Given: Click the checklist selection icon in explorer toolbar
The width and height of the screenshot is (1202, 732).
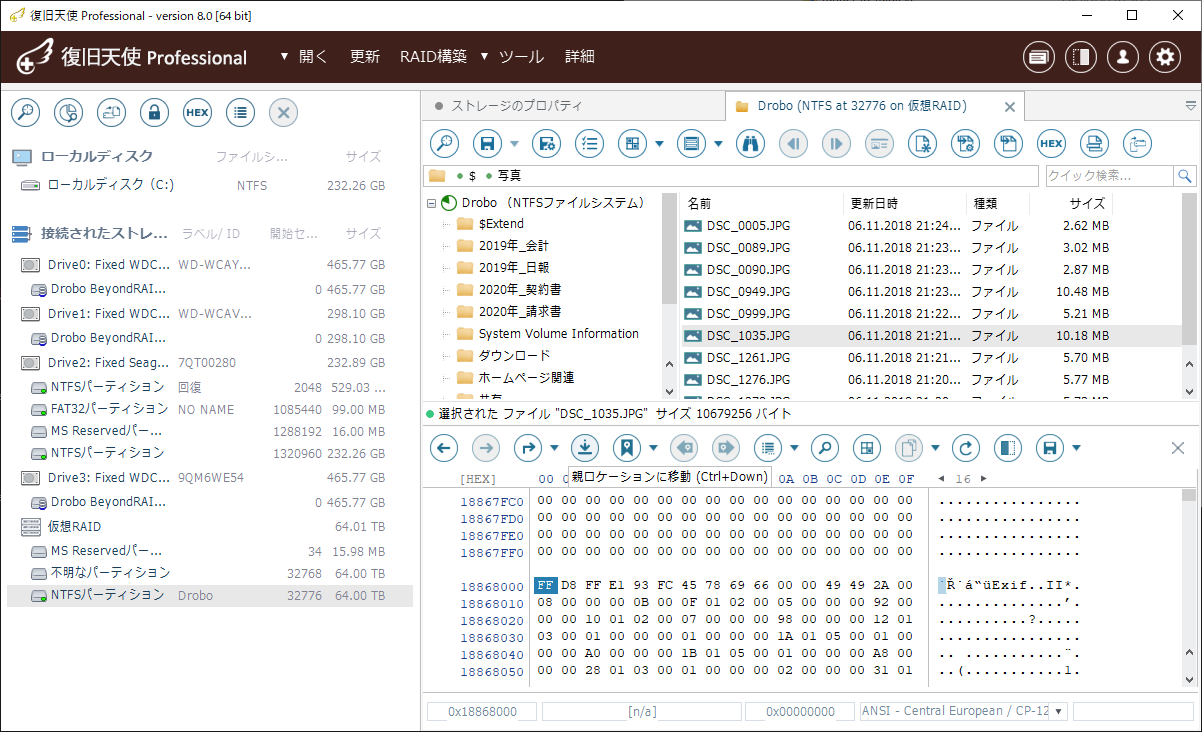Looking at the screenshot, I should pos(589,144).
